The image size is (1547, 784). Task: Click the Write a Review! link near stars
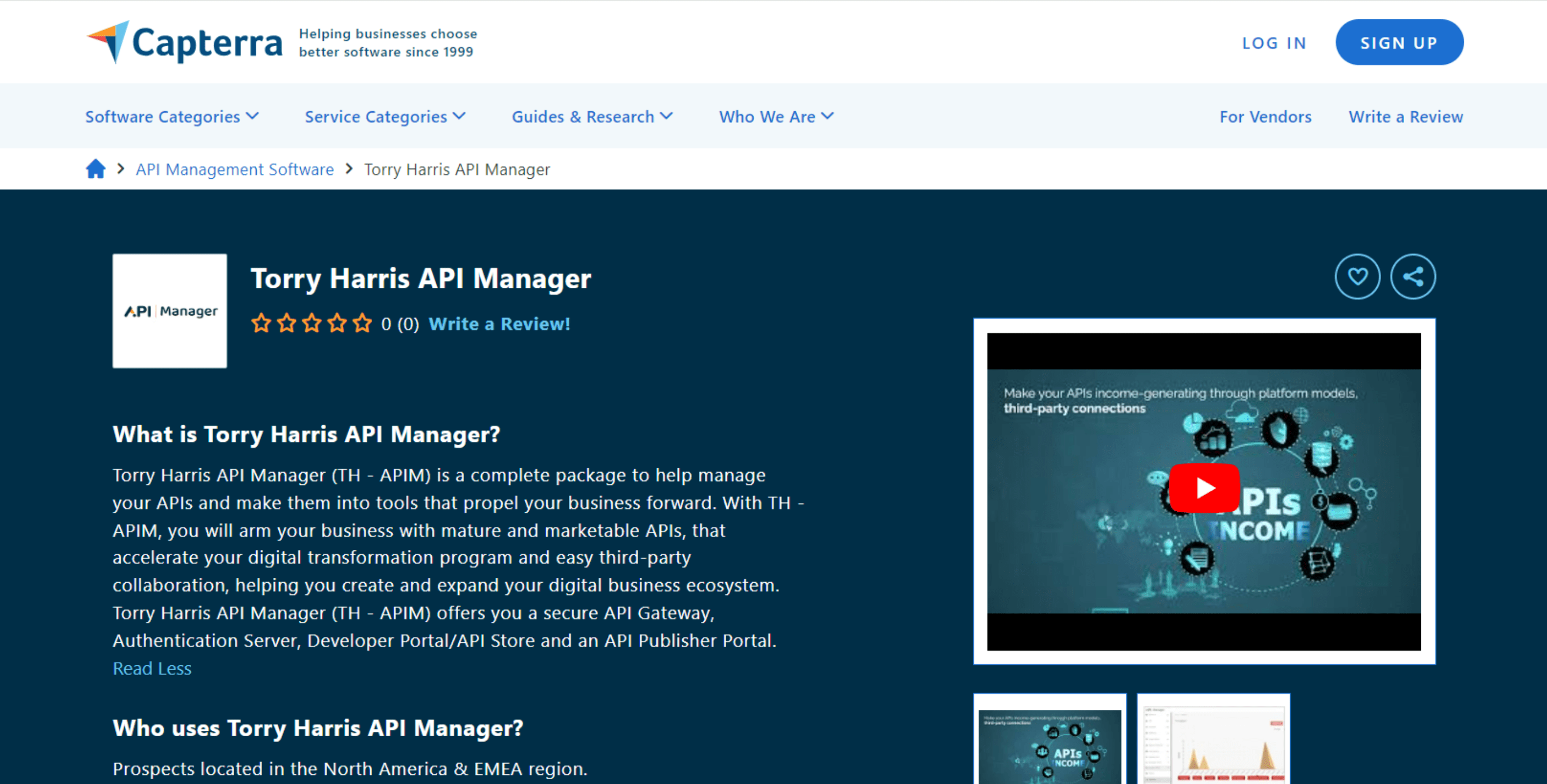point(499,324)
